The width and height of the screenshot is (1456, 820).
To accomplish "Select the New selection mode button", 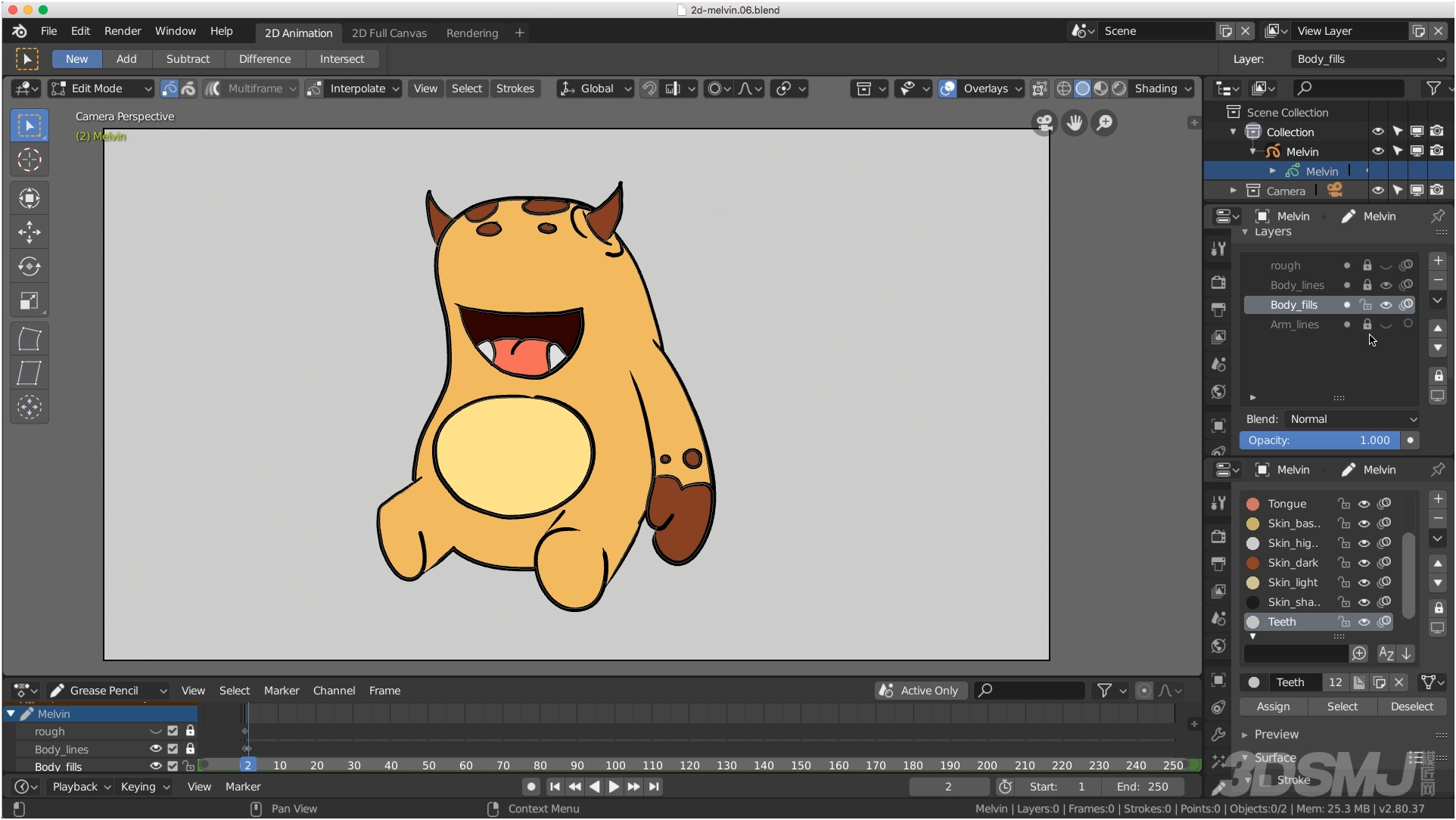I will 76,59.
